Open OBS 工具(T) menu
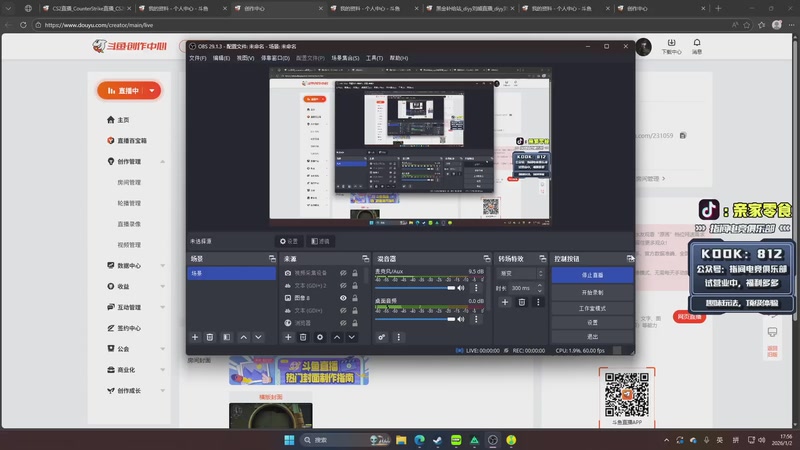 point(374,58)
